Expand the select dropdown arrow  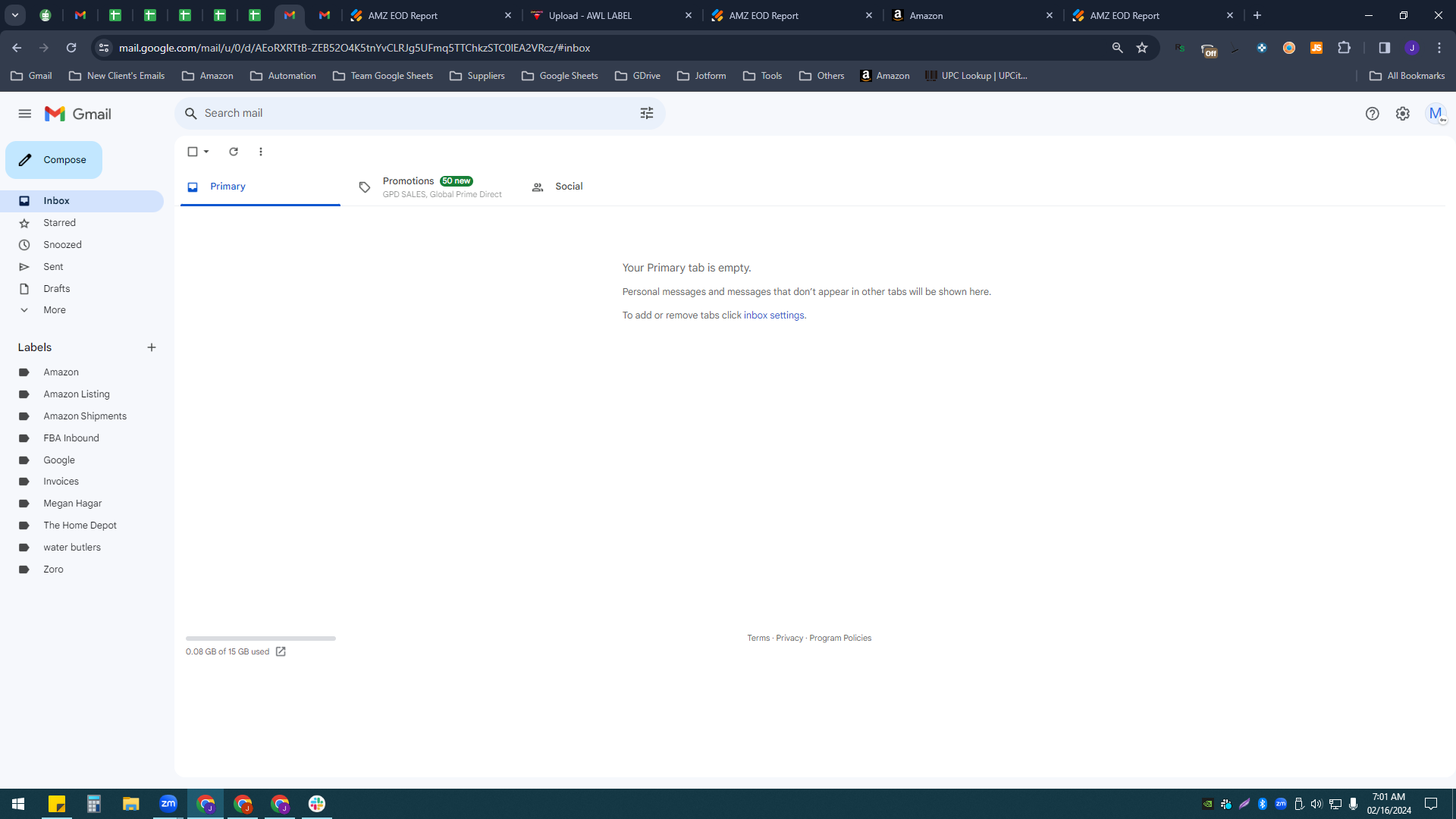[x=206, y=152]
